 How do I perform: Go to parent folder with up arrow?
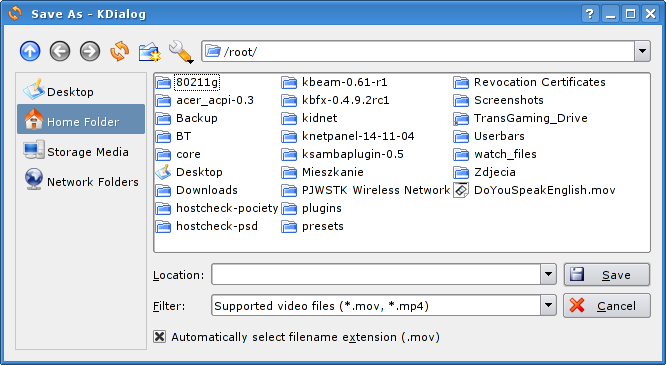(x=30, y=51)
